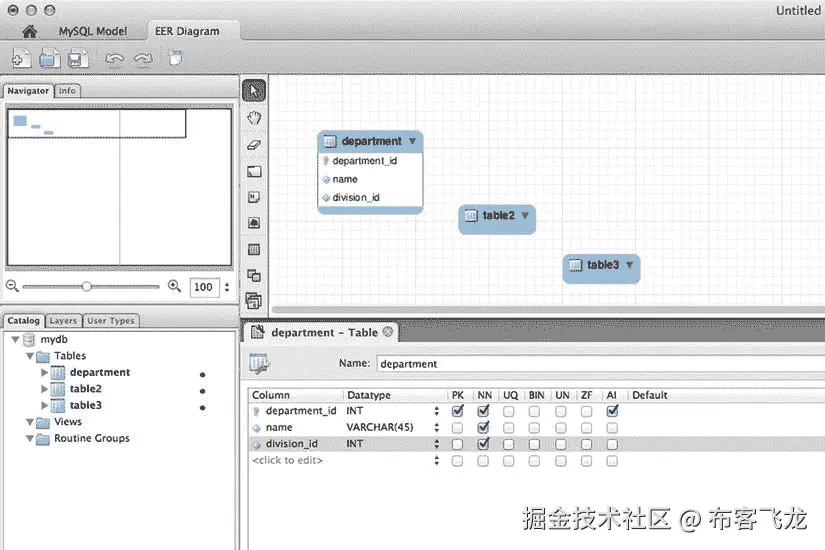Open the Info tab

[x=67, y=91]
